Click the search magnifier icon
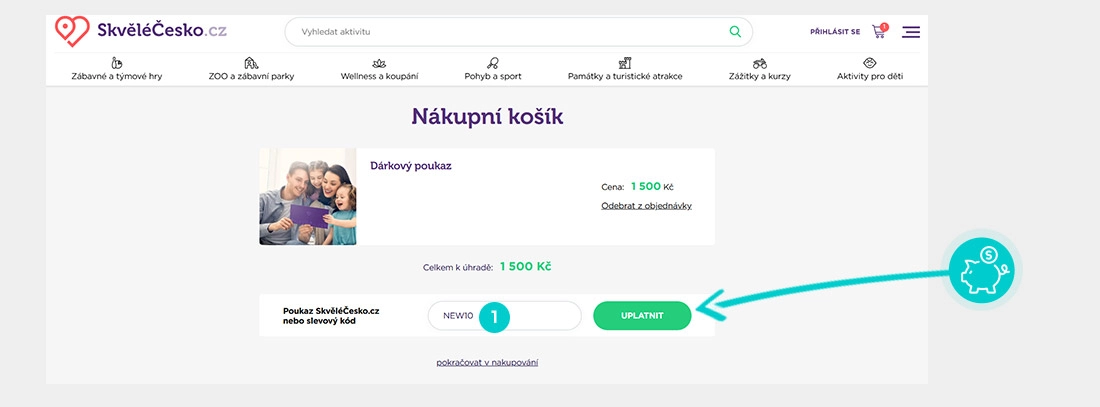 (735, 32)
